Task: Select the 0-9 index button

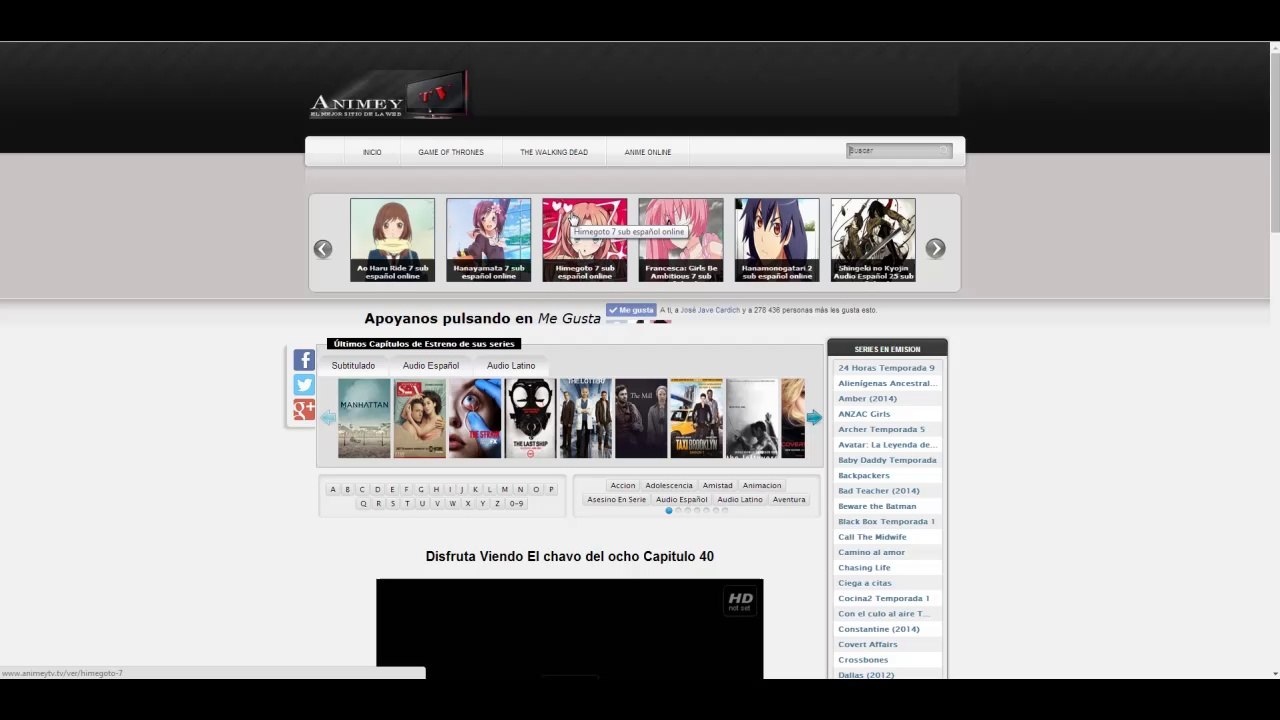Action: [516, 504]
